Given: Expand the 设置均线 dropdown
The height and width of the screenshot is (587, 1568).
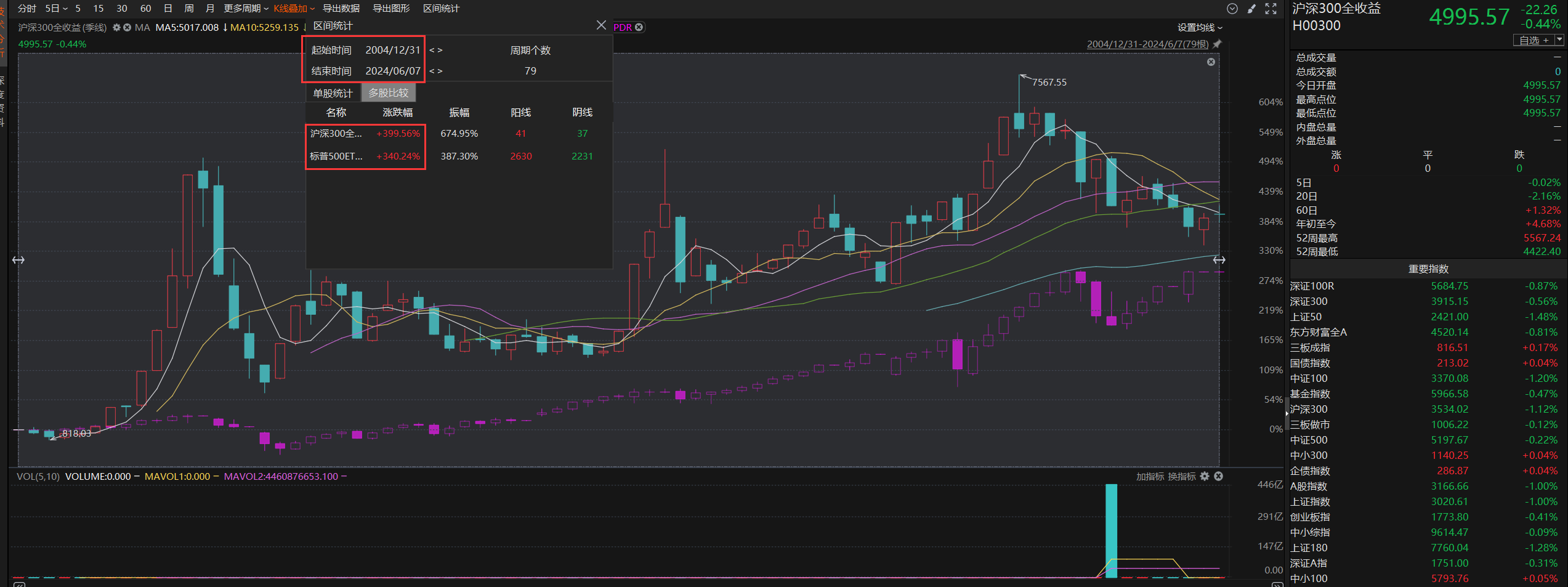Looking at the screenshot, I should point(1199,28).
